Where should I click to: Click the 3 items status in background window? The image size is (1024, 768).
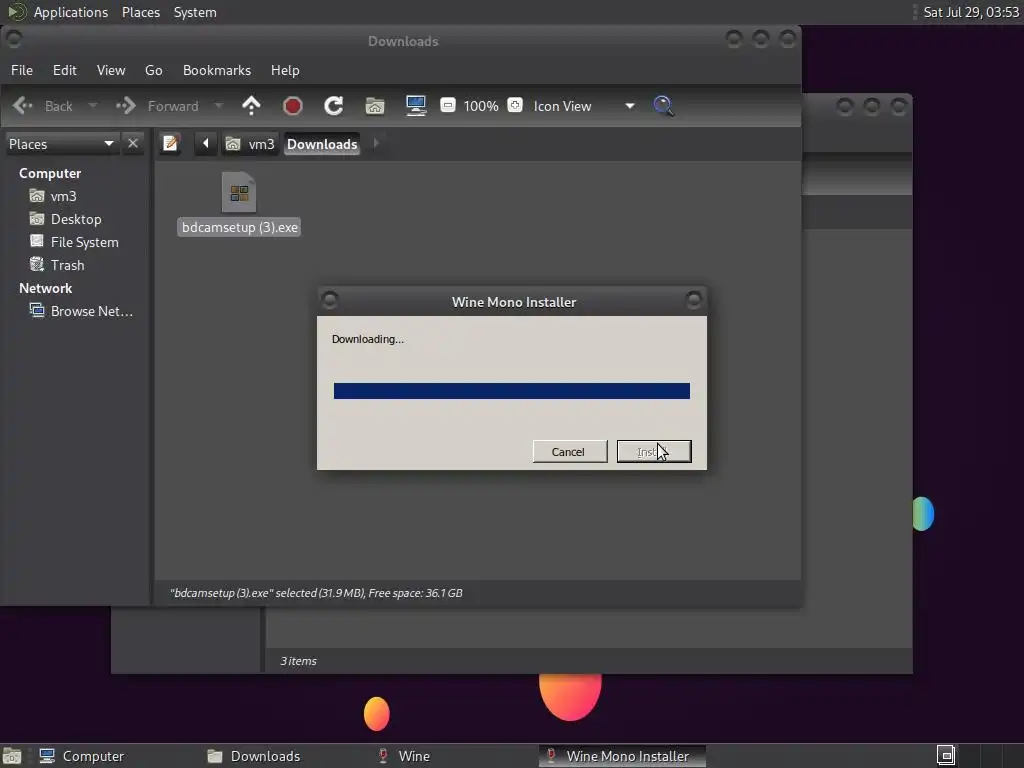(x=298, y=661)
